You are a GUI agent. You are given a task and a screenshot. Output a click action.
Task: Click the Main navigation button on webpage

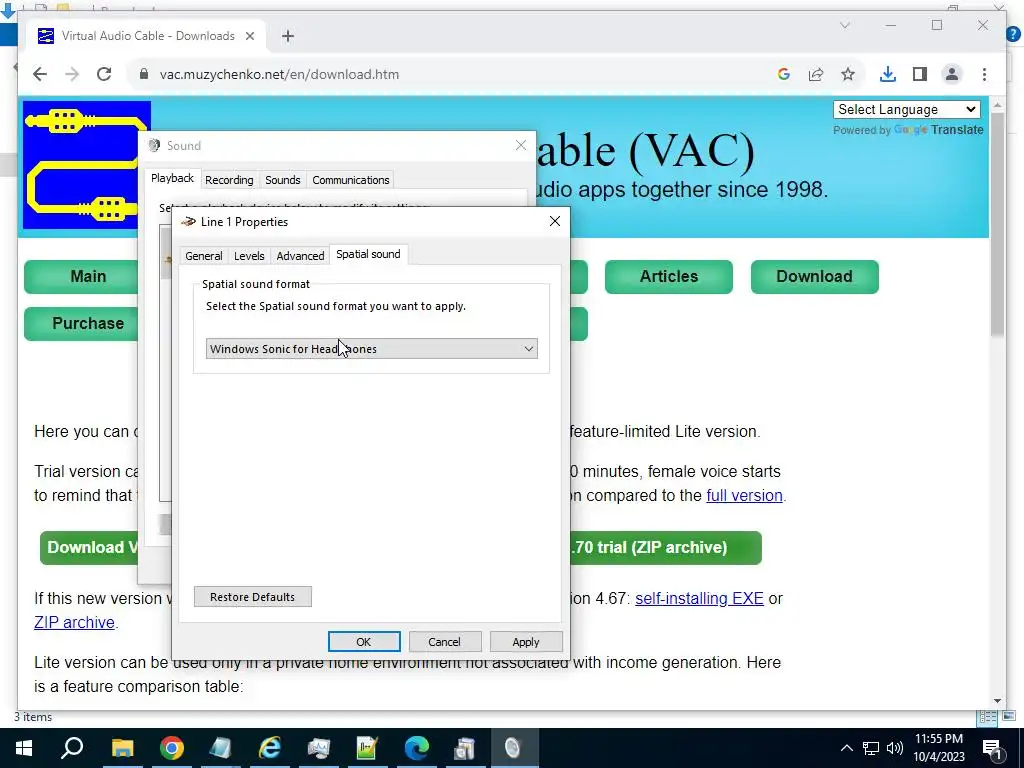click(x=88, y=276)
